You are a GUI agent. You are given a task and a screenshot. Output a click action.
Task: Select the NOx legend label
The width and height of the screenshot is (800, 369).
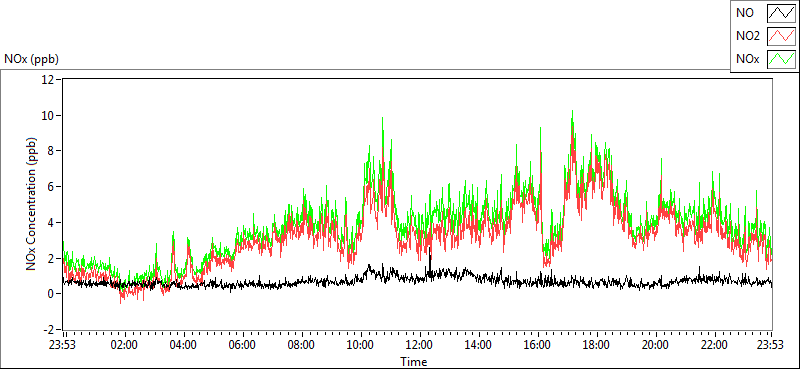pos(748,59)
